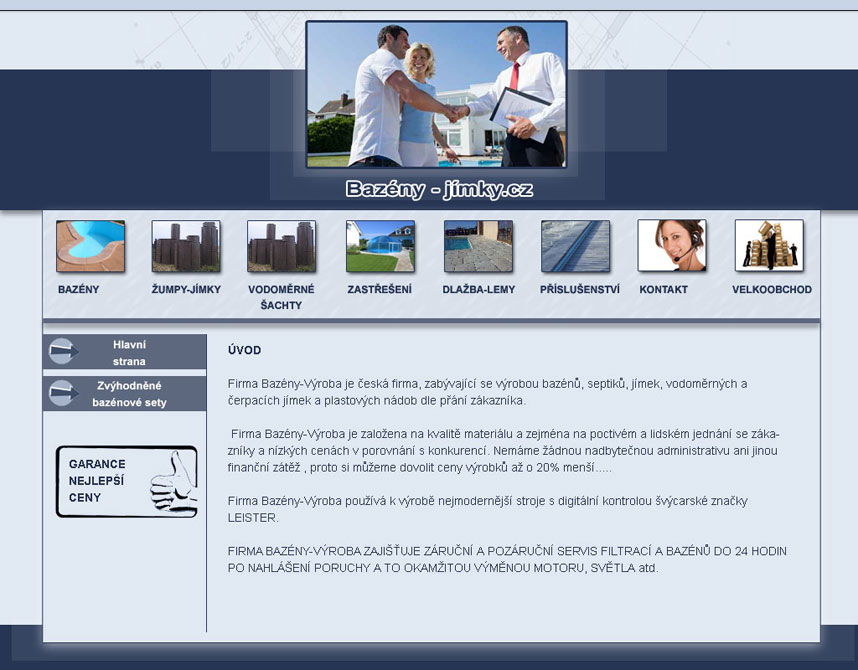Open the Zastřešení pool enclosure thumbnail
The height and width of the screenshot is (670, 858).
coord(380,246)
